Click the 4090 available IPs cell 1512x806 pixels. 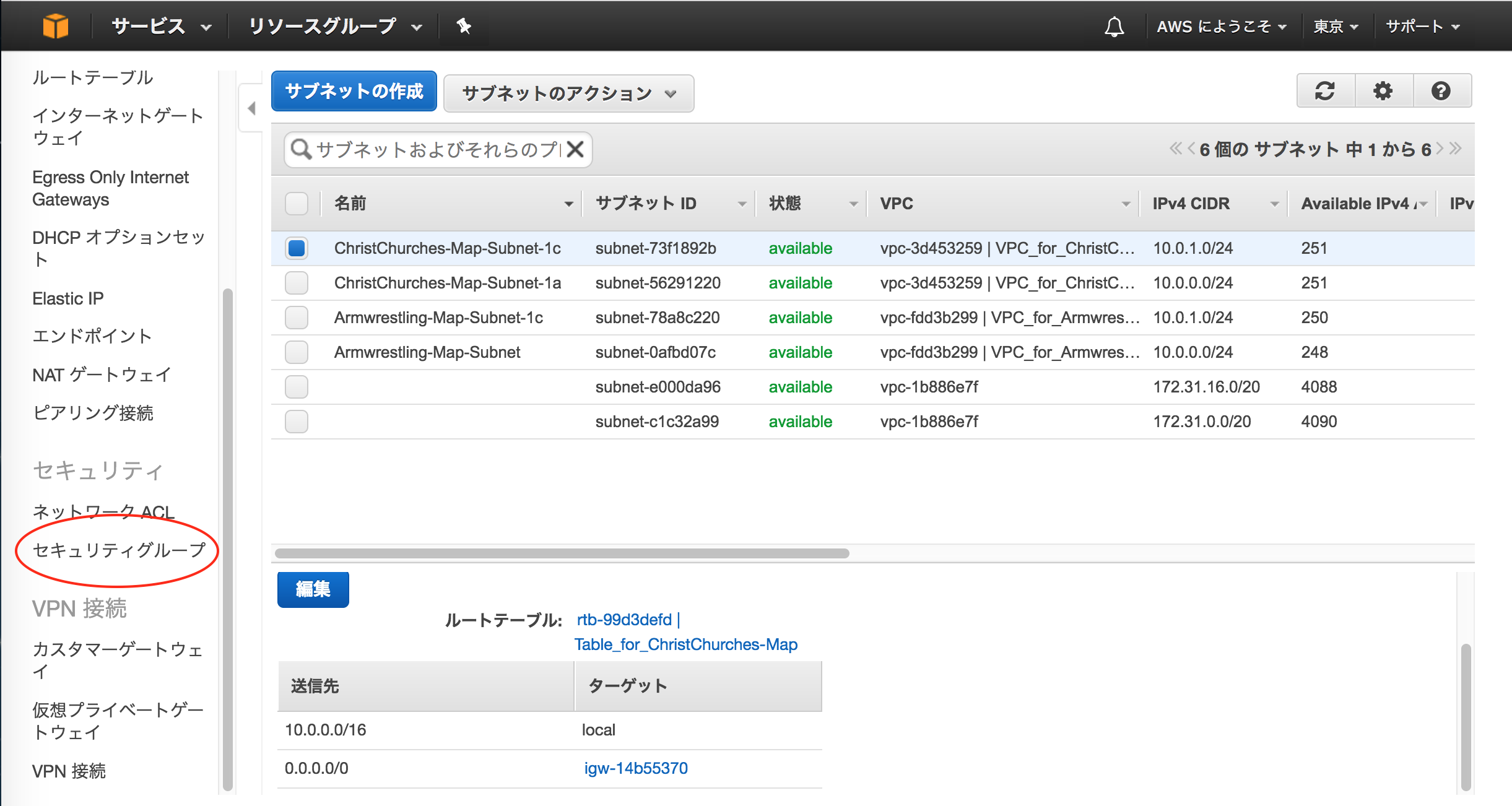pyautogui.click(x=1319, y=422)
